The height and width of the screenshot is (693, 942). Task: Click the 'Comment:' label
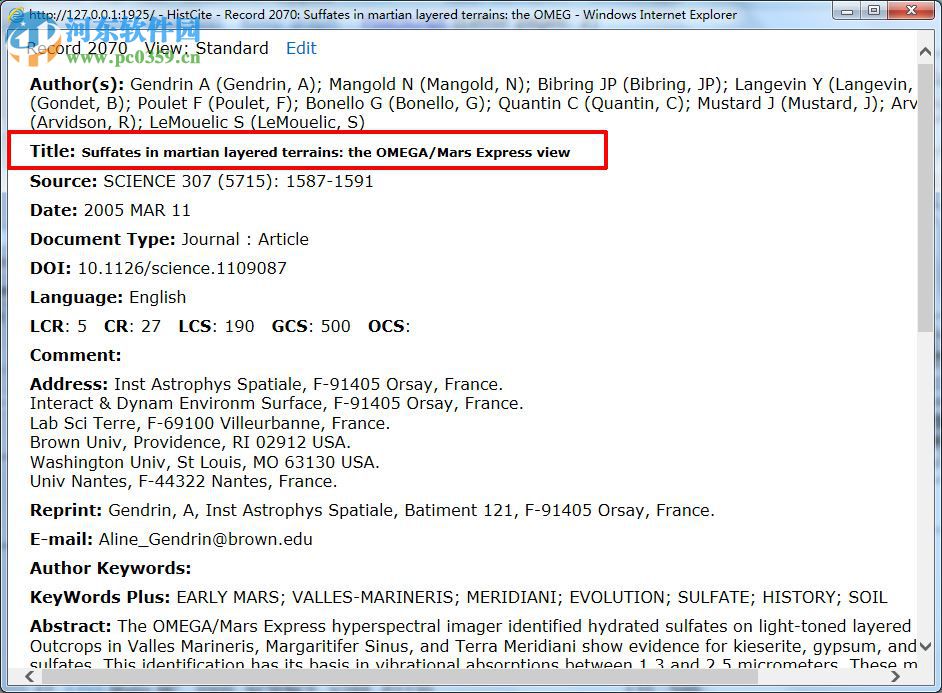(x=76, y=356)
